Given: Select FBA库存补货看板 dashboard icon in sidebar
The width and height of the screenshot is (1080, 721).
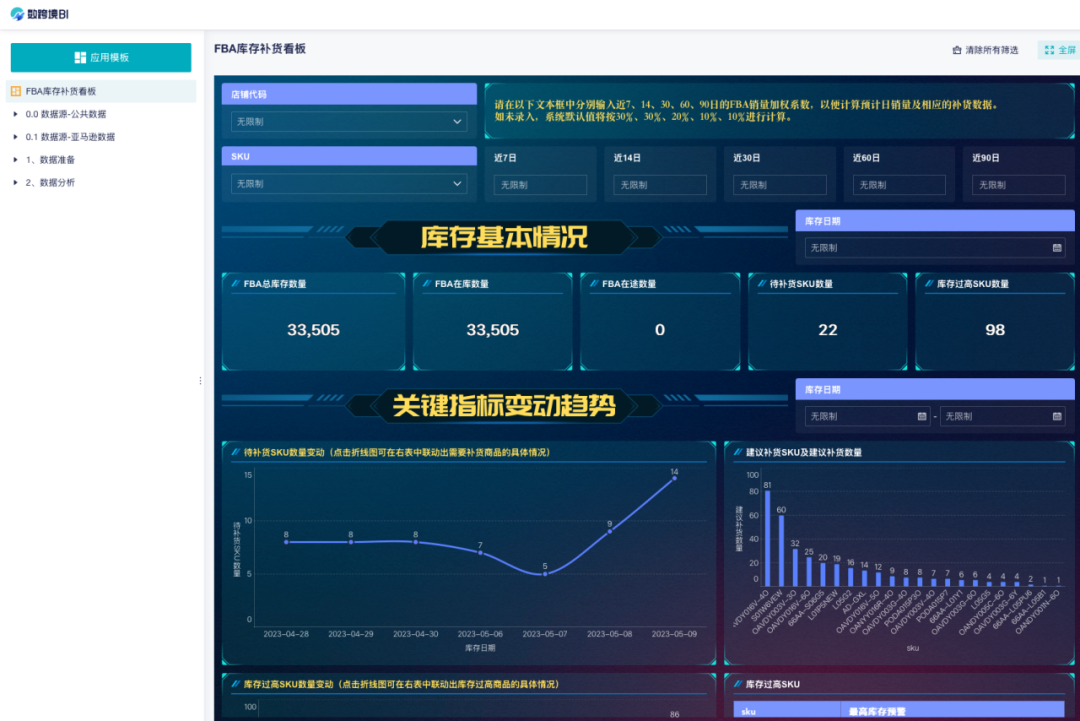Looking at the screenshot, I should click(16, 91).
